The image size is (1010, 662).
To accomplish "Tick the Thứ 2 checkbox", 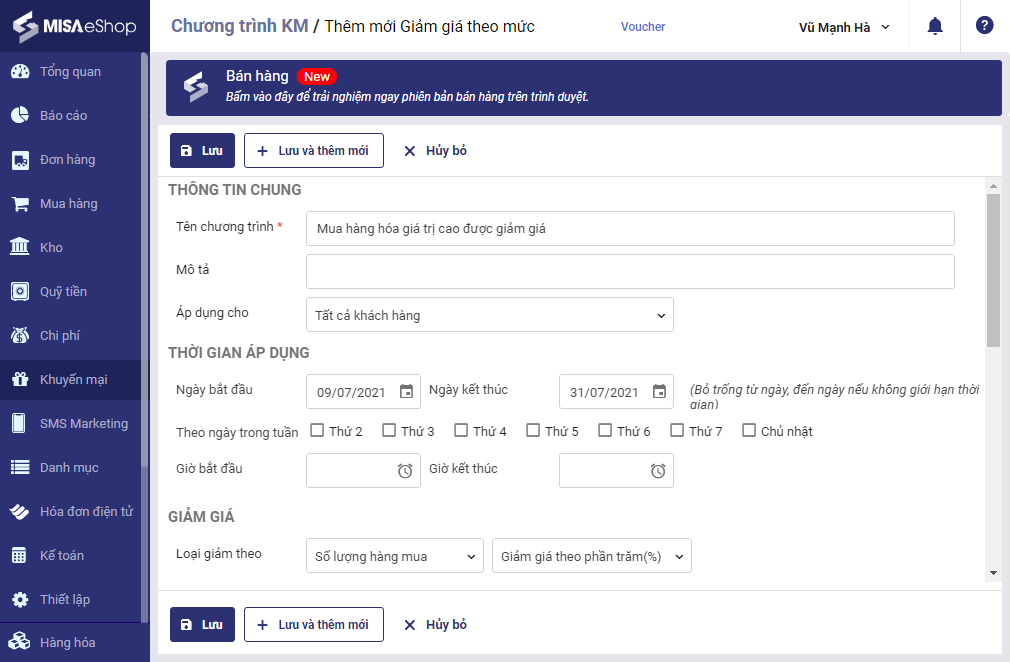I will (317, 430).
